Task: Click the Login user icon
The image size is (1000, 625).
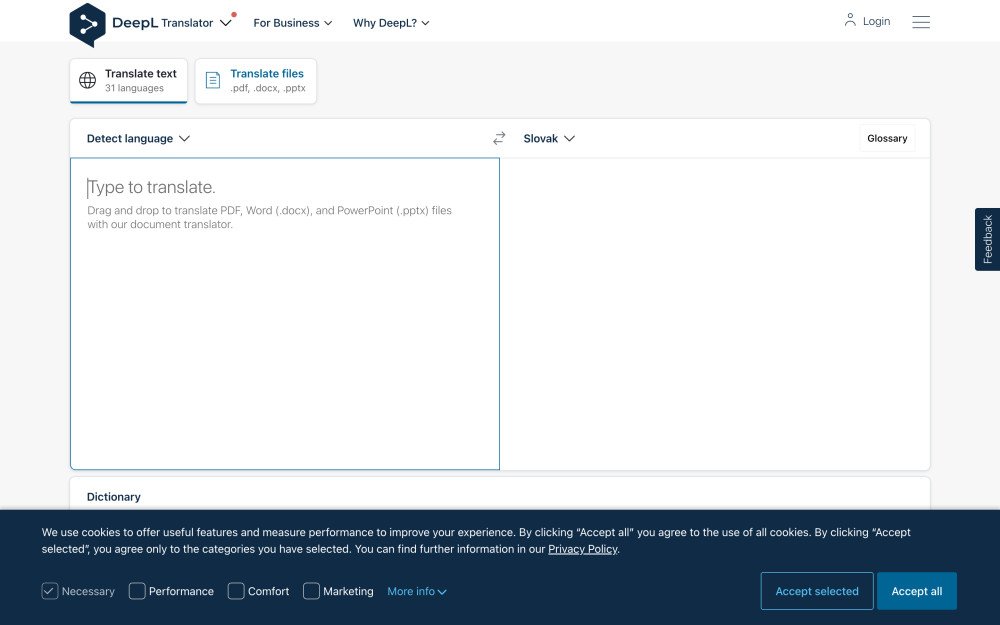Action: pos(850,20)
